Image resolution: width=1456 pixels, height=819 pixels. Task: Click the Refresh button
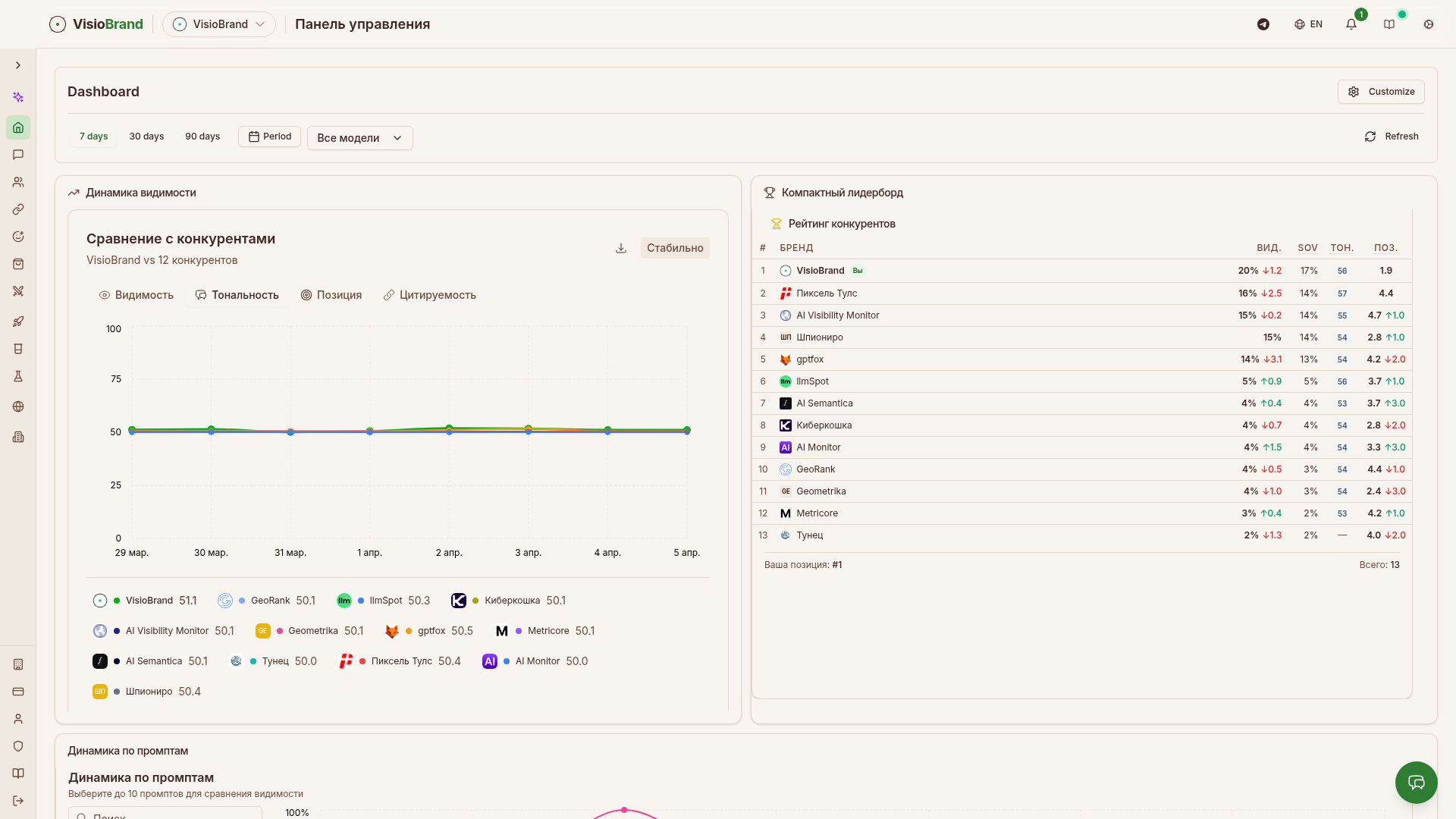click(1392, 136)
